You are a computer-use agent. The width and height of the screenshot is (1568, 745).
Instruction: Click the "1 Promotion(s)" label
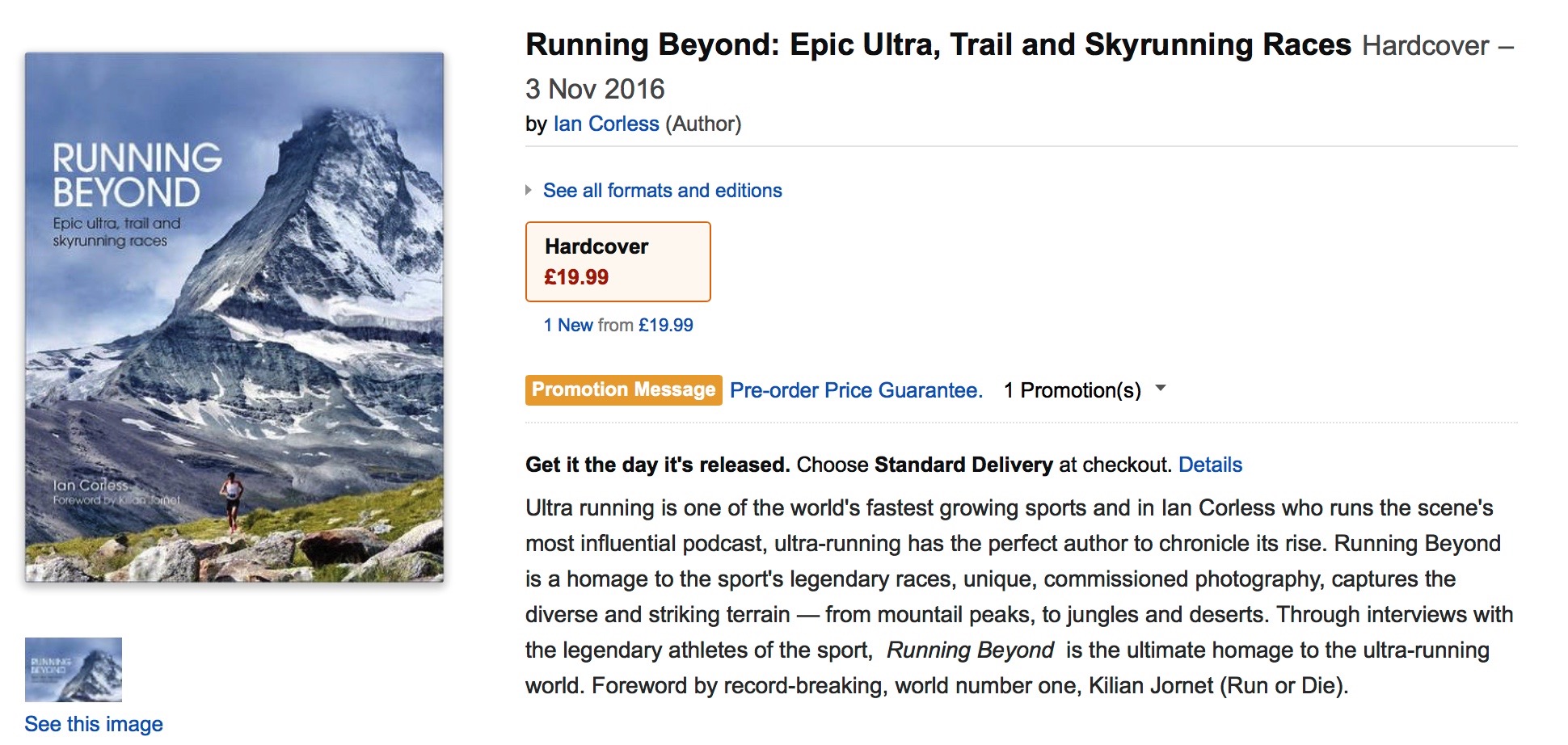[1072, 390]
